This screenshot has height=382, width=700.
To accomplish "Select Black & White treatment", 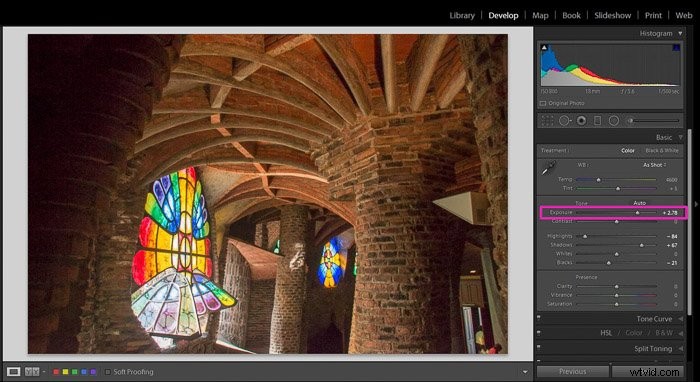I will [x=662, y=150].
